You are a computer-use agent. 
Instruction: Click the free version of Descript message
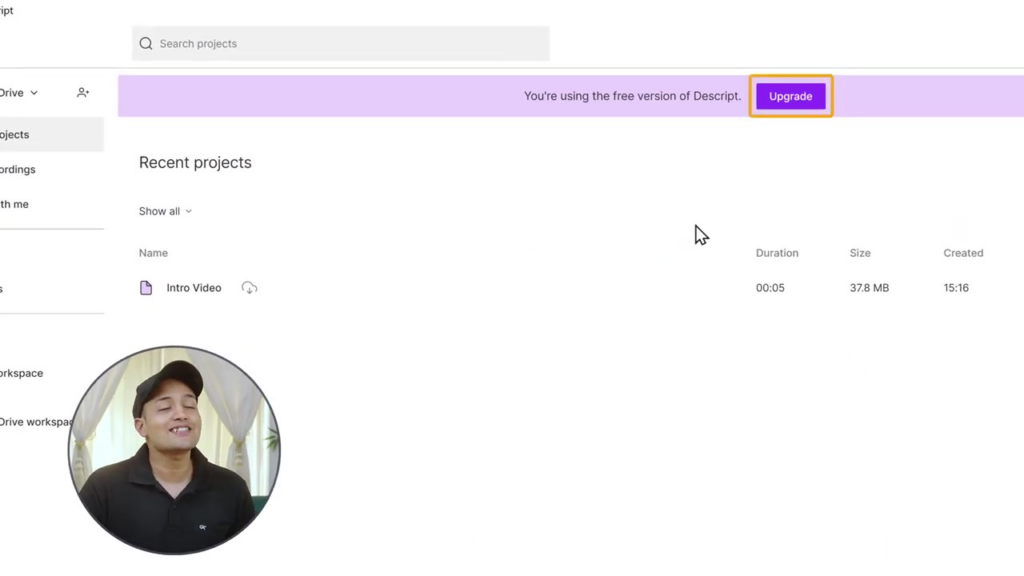pos(632,96)
